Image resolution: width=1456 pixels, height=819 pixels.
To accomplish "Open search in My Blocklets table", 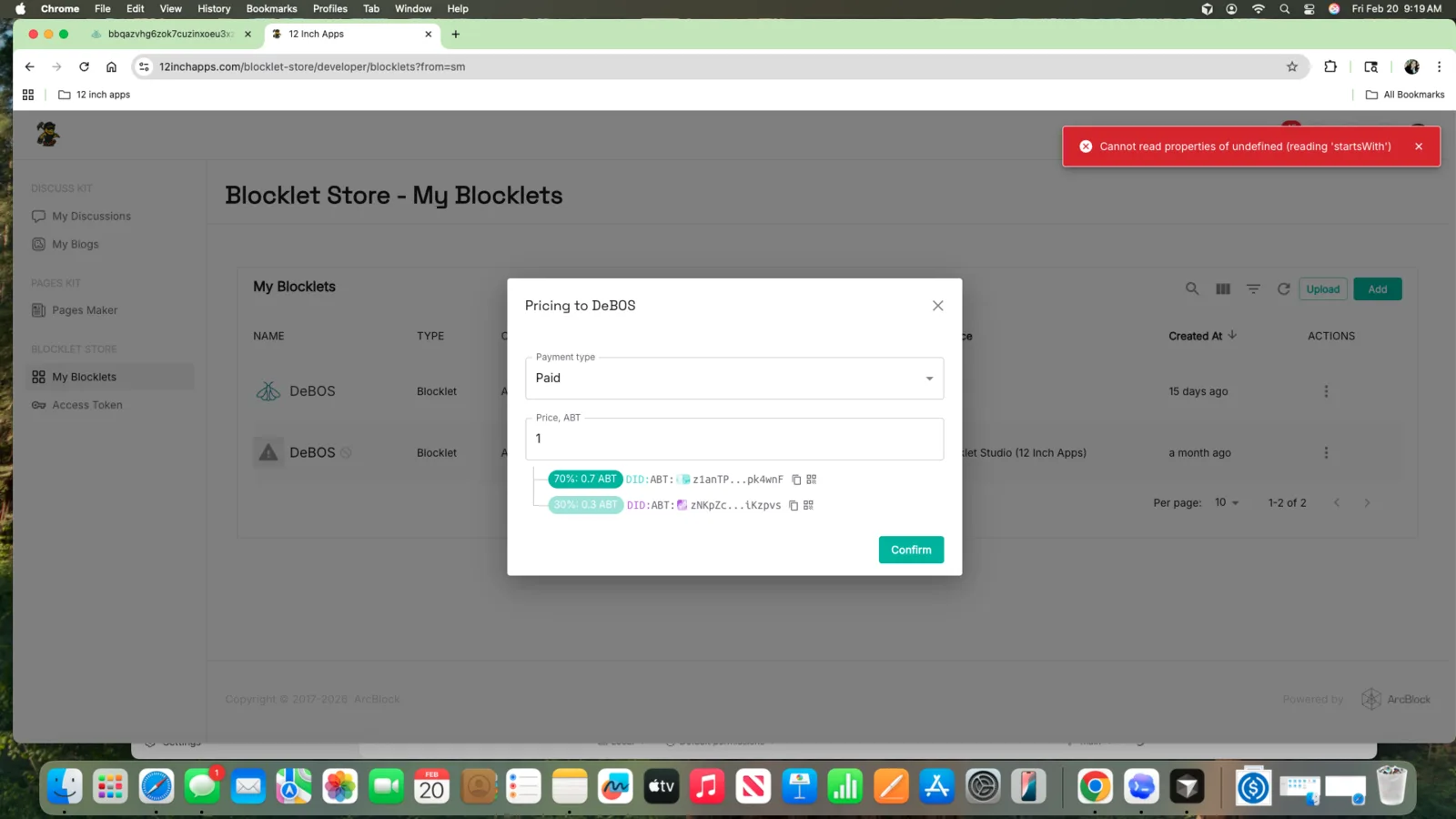I will 1192,289.
